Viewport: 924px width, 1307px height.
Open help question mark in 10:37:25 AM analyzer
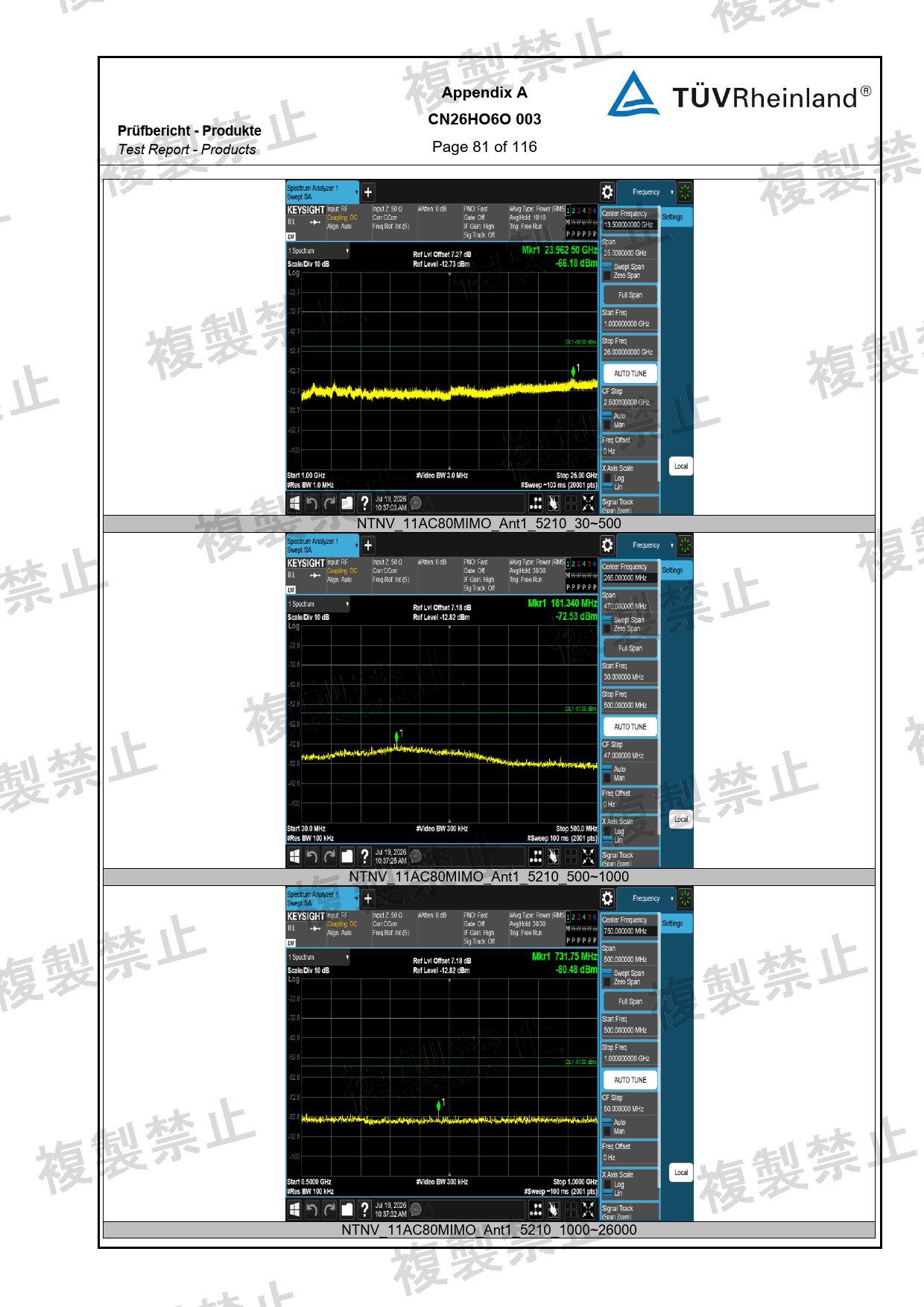[x=364, y=857]
